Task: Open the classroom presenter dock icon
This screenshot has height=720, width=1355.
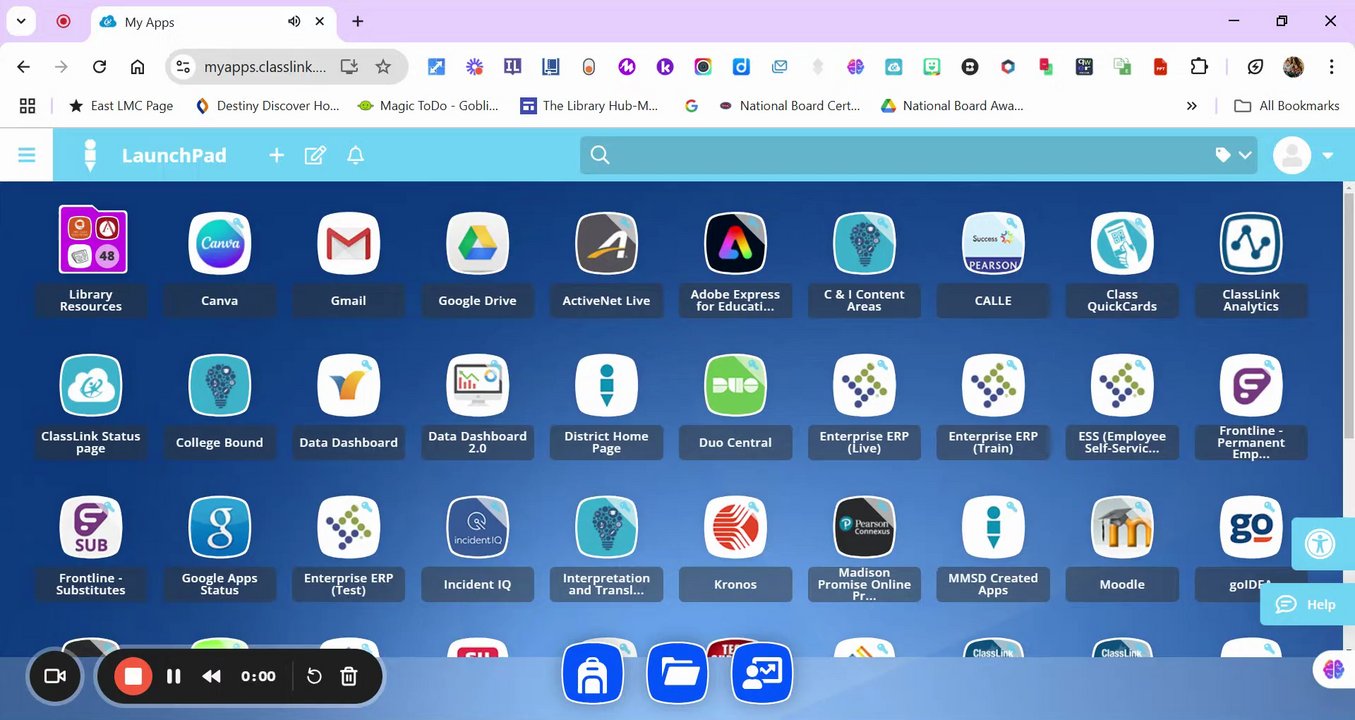Action: click(762, 673)
